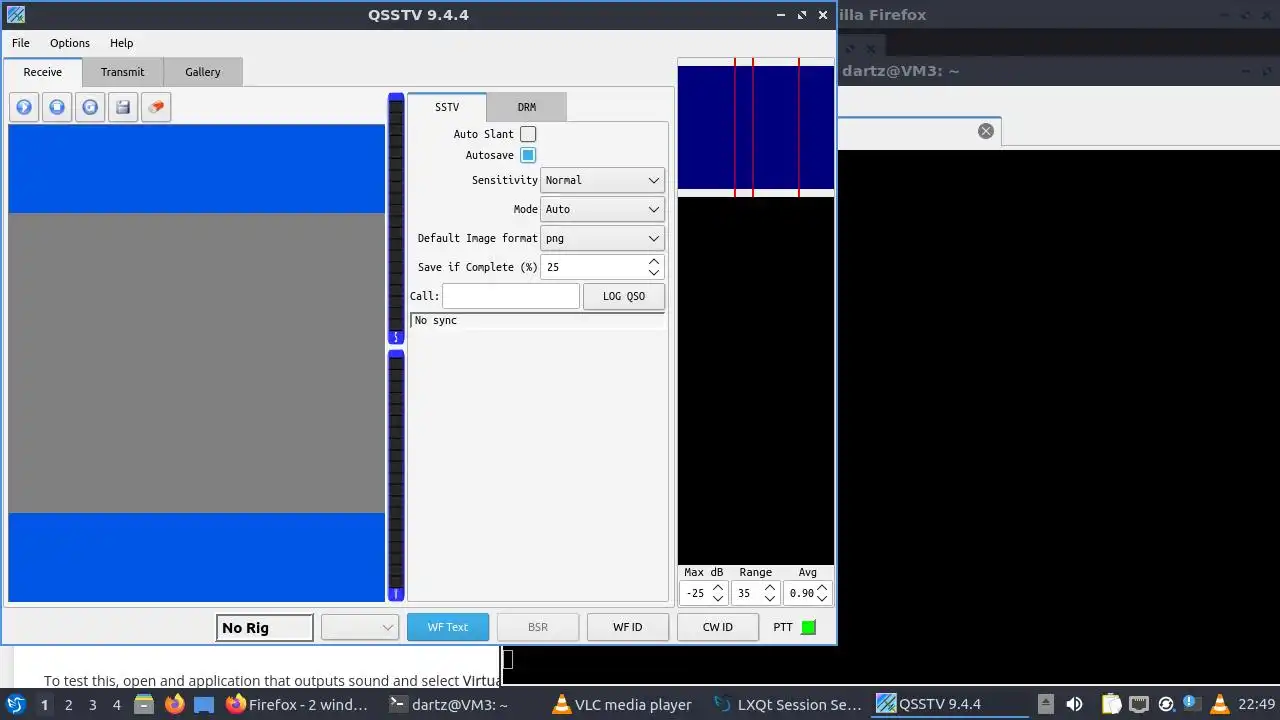
Task: Open the LXQt application menu icon
Action: [15, 704]
